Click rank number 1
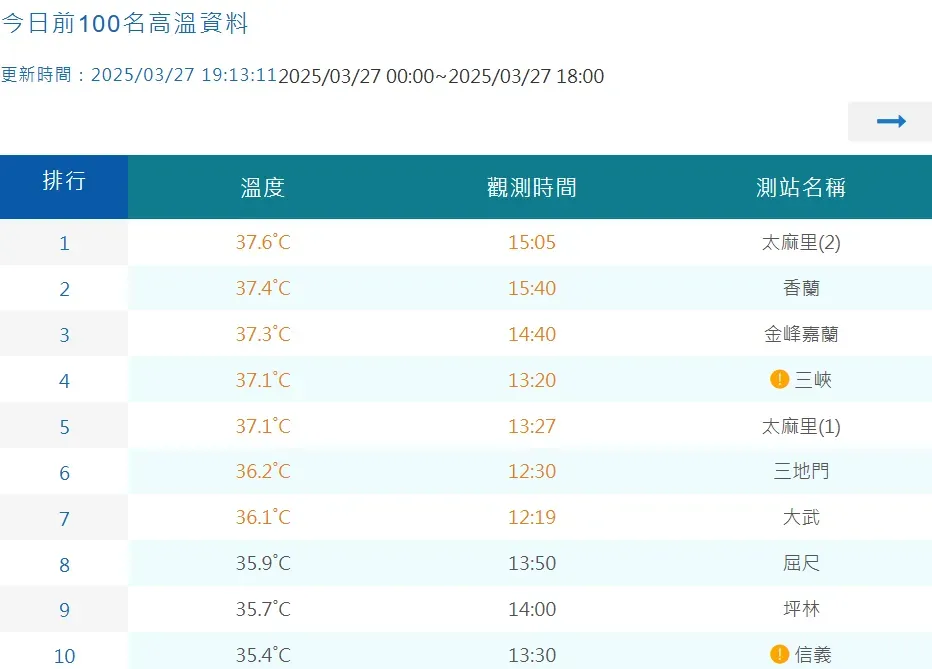Image resolution: width=932 pixels, height=669 pixels. click(x=64, y=243)
